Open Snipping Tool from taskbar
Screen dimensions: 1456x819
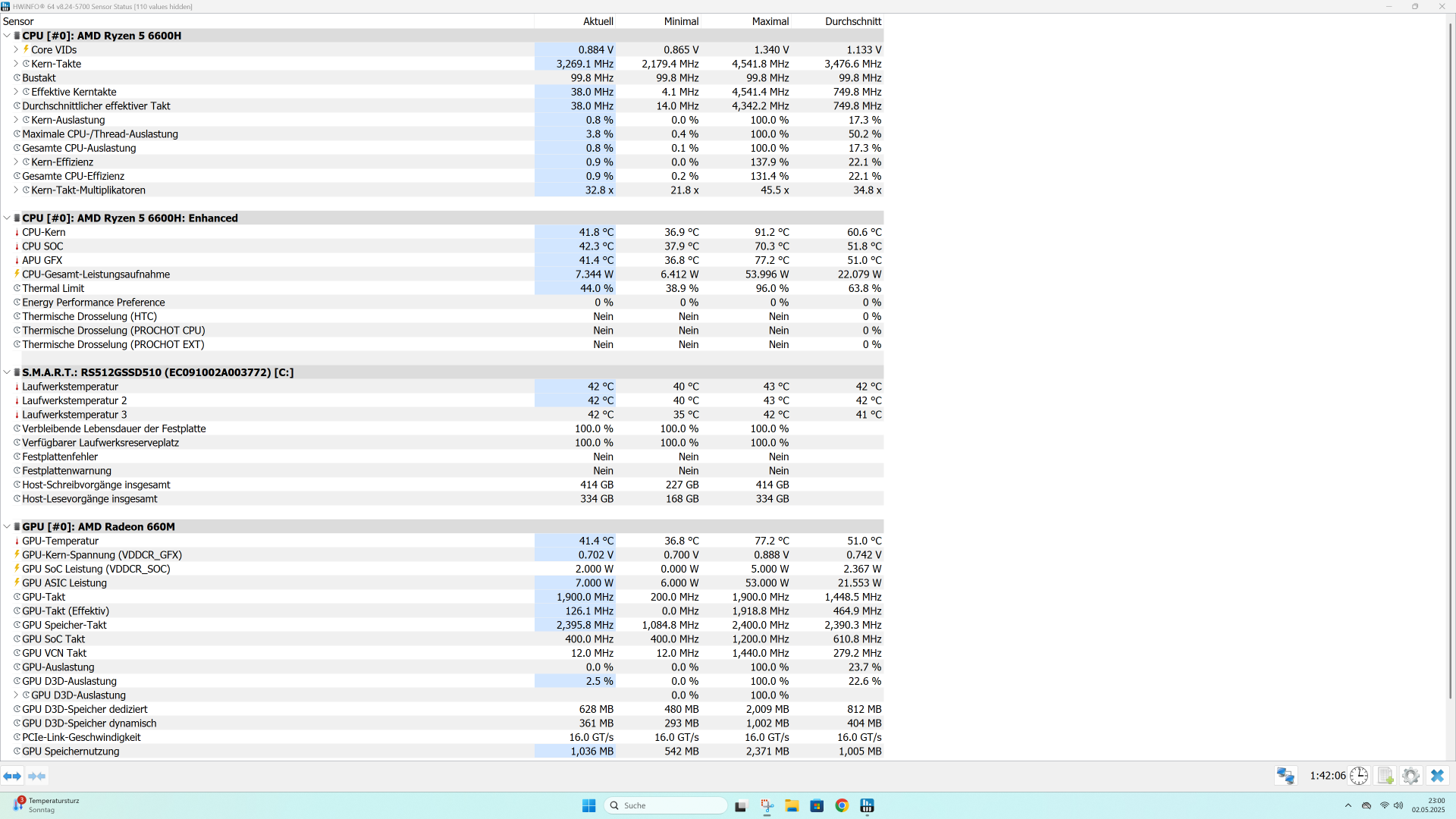tap(767, 805)
